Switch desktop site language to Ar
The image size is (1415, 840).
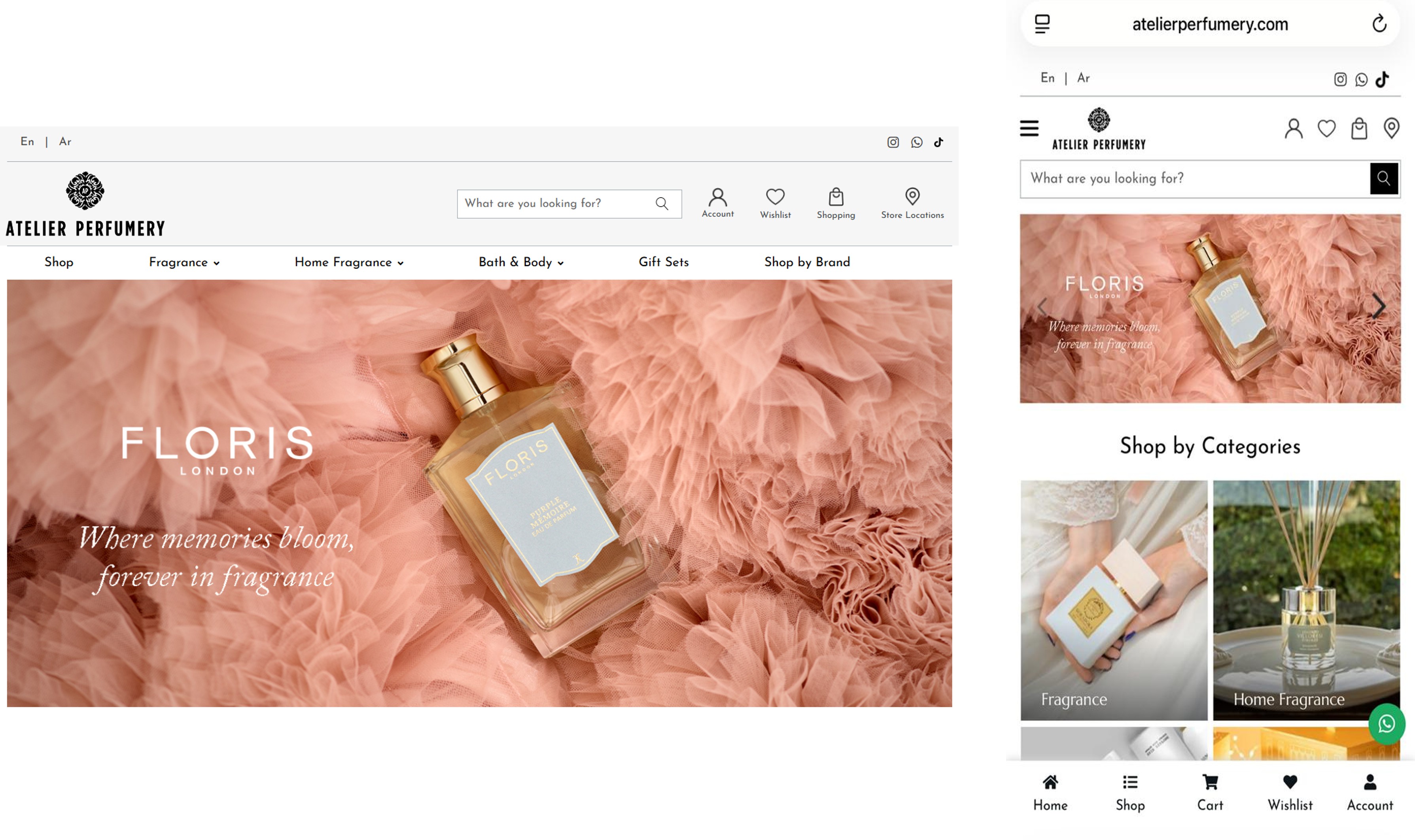(65, 142)
